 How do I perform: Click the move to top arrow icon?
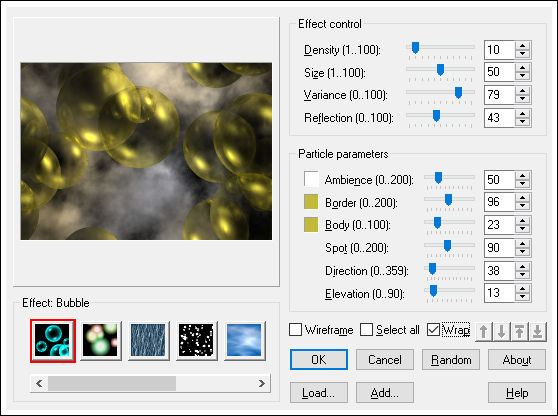(520, 332)
